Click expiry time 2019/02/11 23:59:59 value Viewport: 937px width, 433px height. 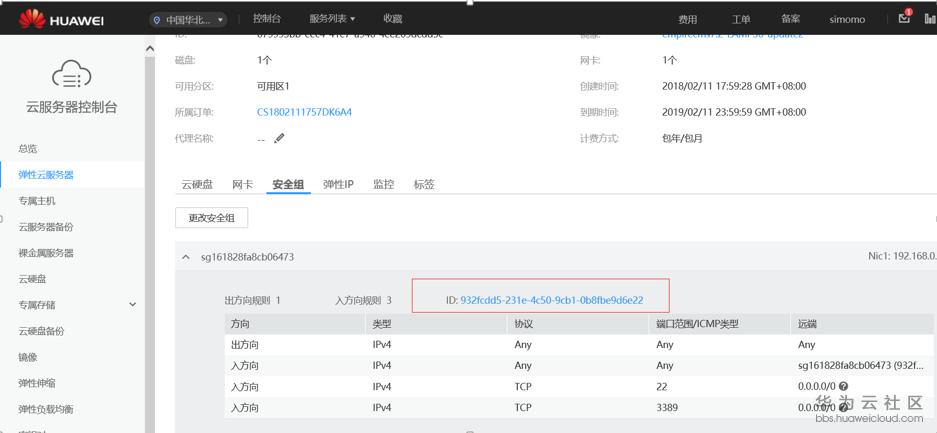(734, 112)
